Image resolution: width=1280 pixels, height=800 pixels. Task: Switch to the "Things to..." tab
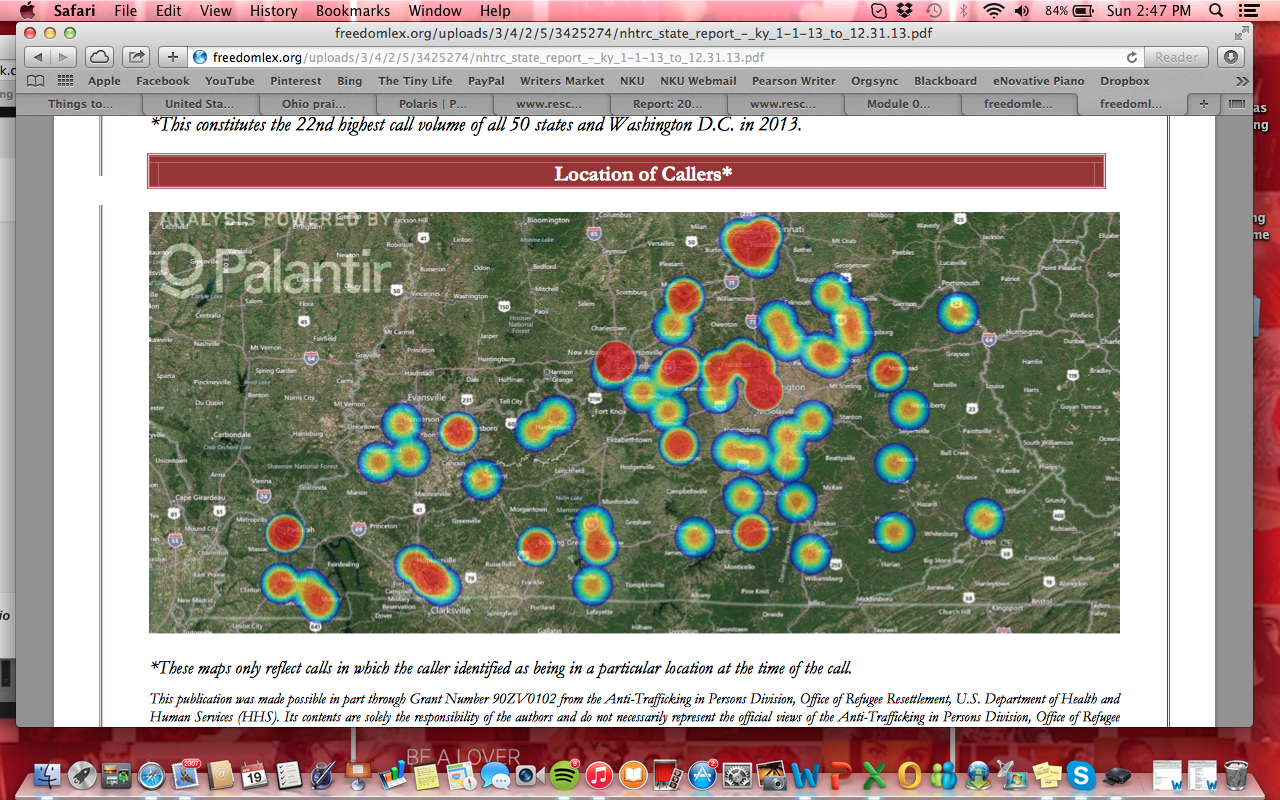click(x=80, y=103)
